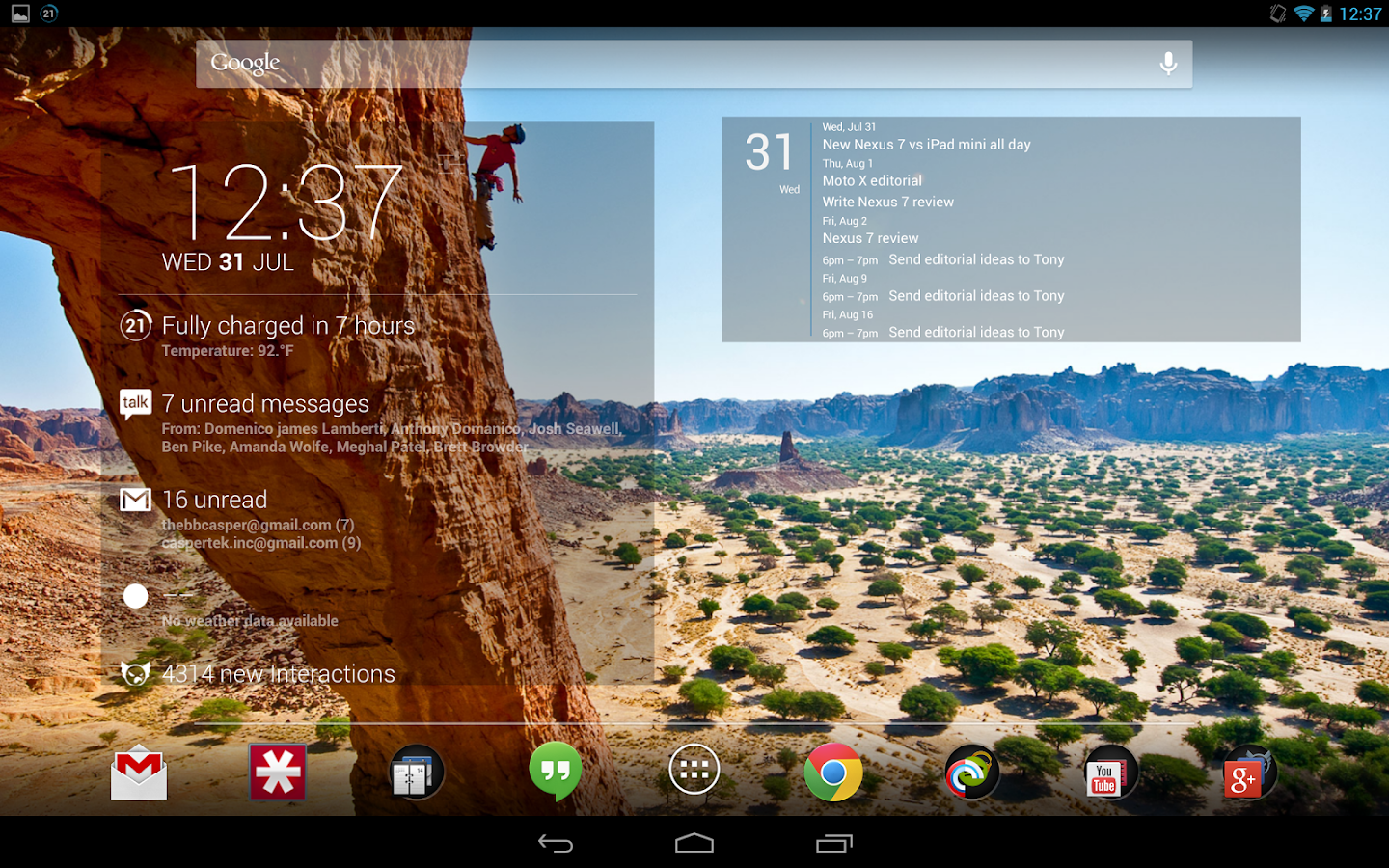The height and width of the screenshot is (868, 1389).
Task: Tap the screenshot notification icon in status bar
Action: click(x=19, y=14)
